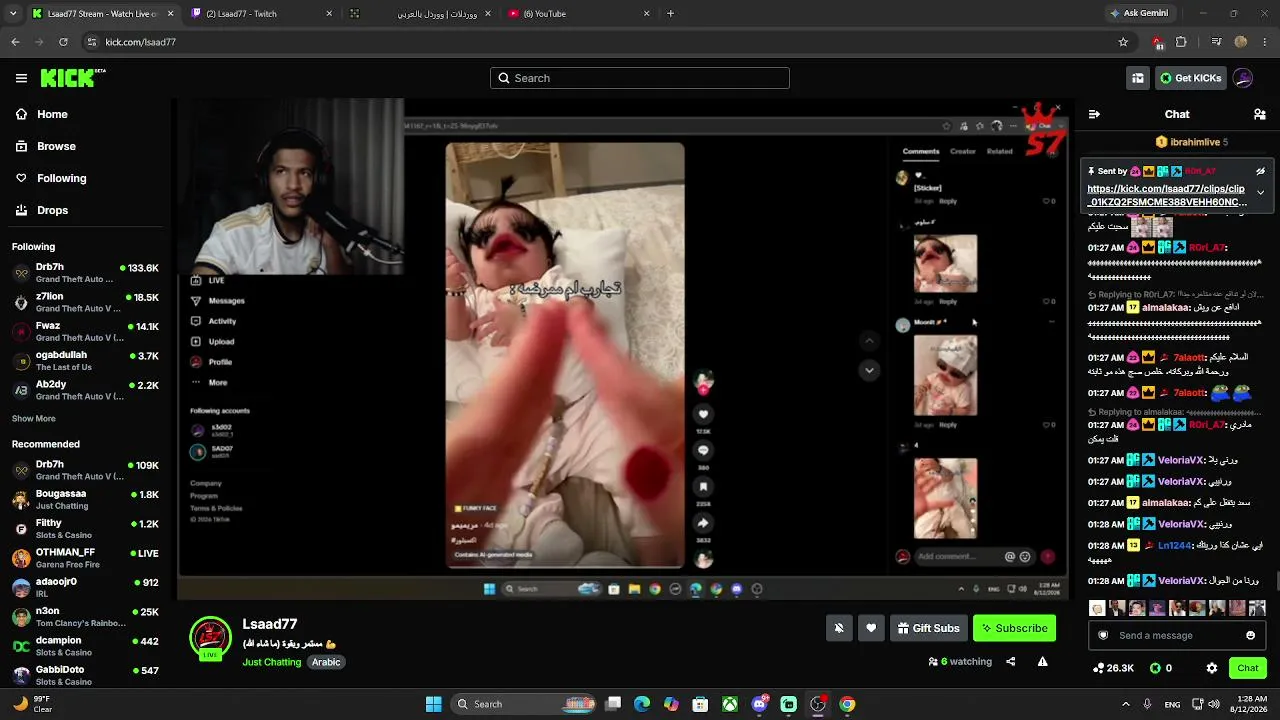
Task: Open taskbar microphone indicator
Action: [x=1147, y=704]
